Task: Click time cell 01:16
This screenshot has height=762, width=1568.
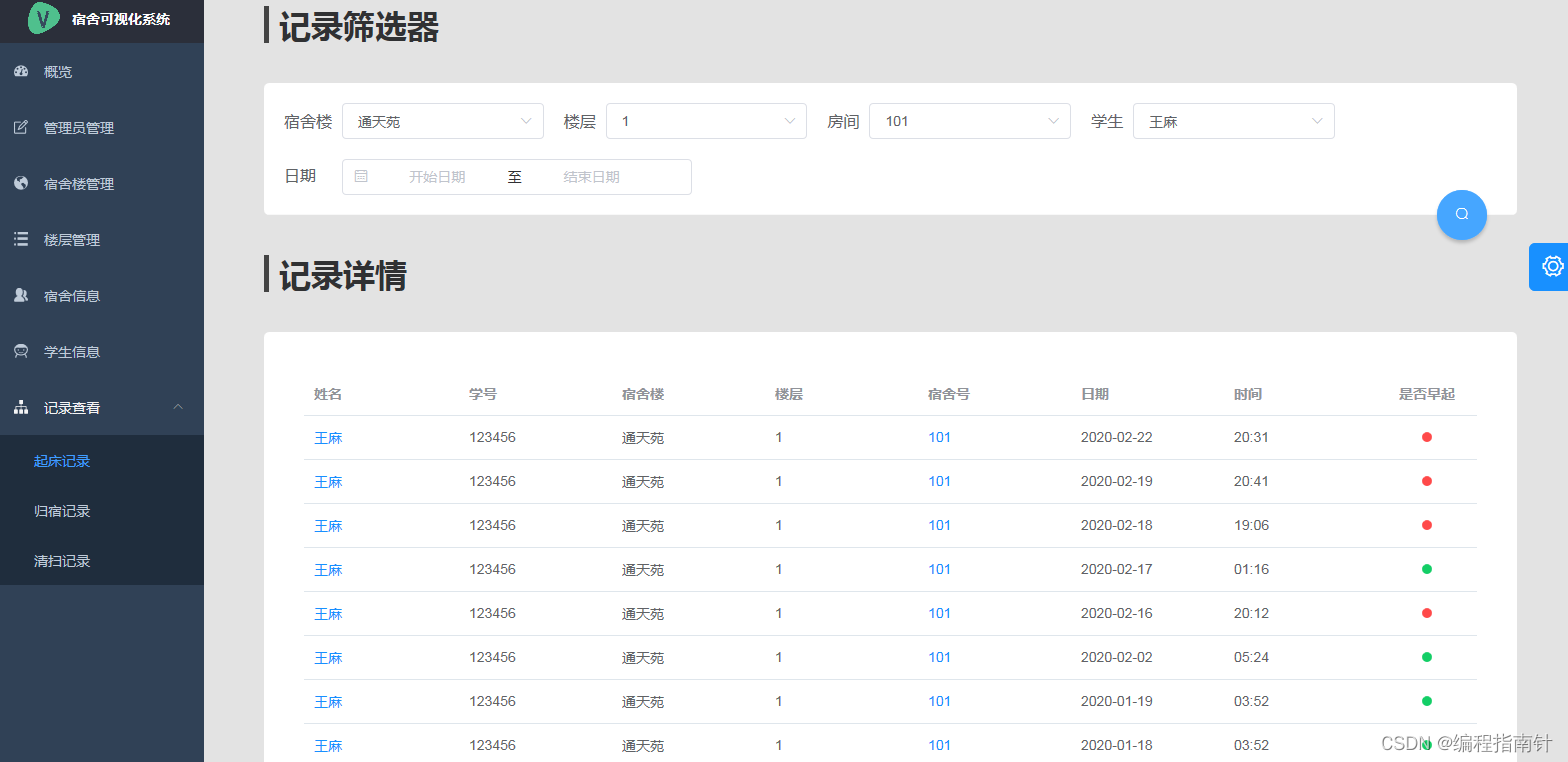Action: (x=1251, y=569)
